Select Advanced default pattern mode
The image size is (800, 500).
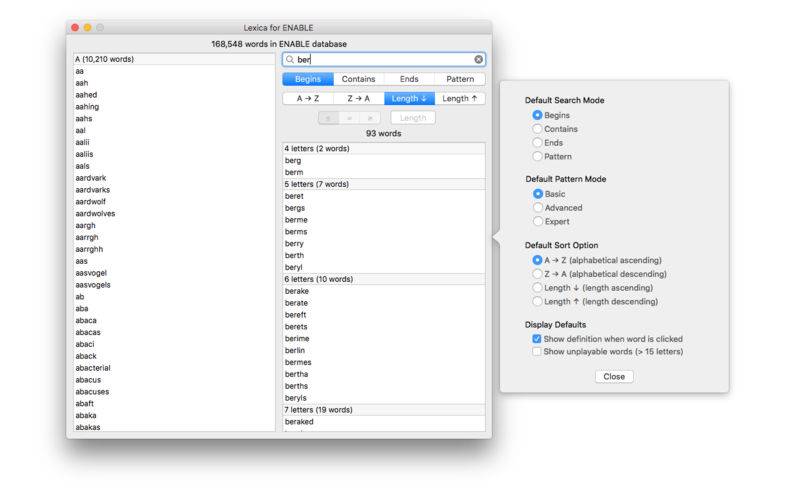click(538, 208)
